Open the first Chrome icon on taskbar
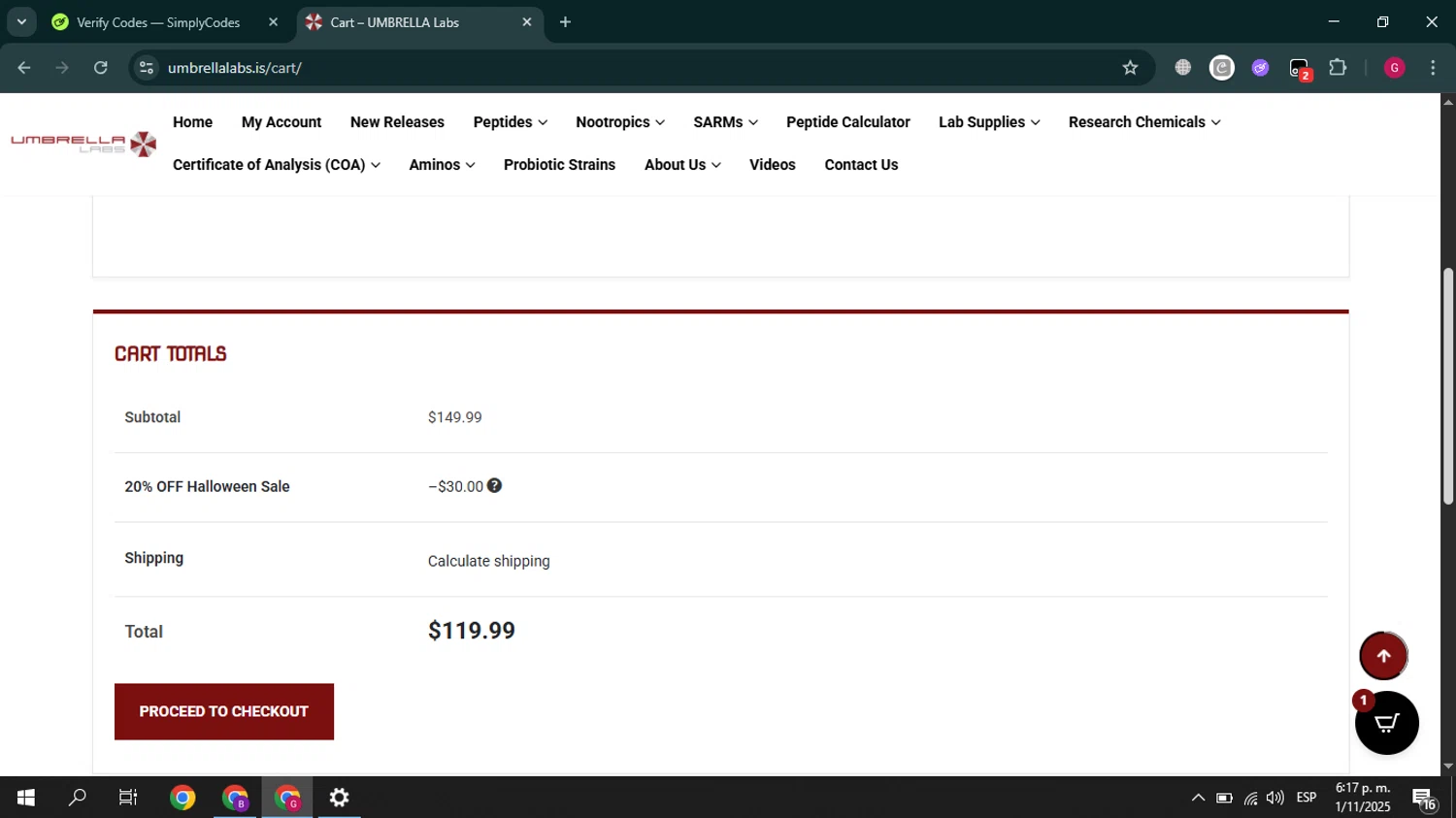 [x=182, y=798]
